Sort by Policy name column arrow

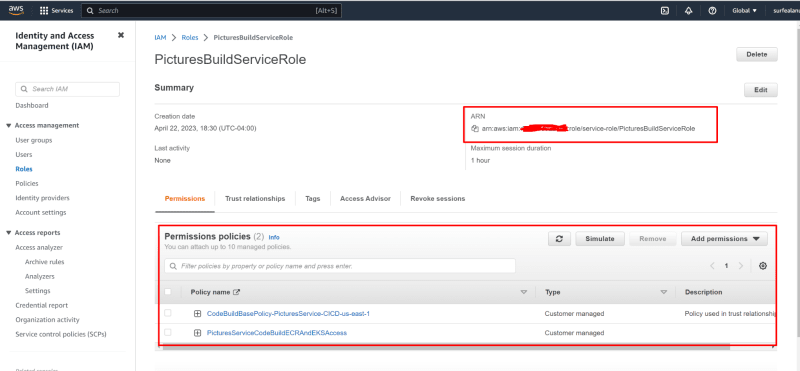(523, 292)
